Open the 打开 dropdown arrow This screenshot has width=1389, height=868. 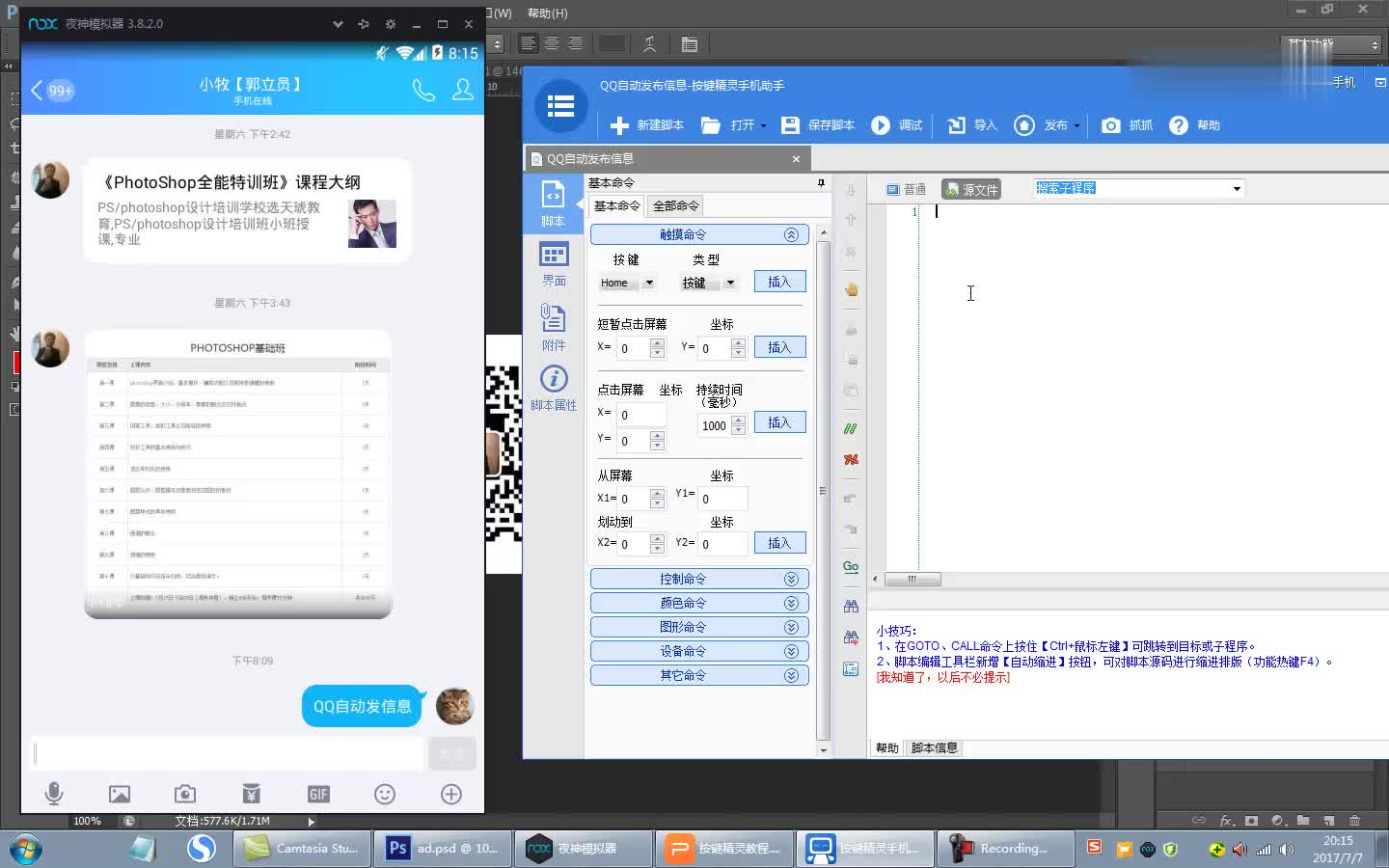[x=763, y=126]
